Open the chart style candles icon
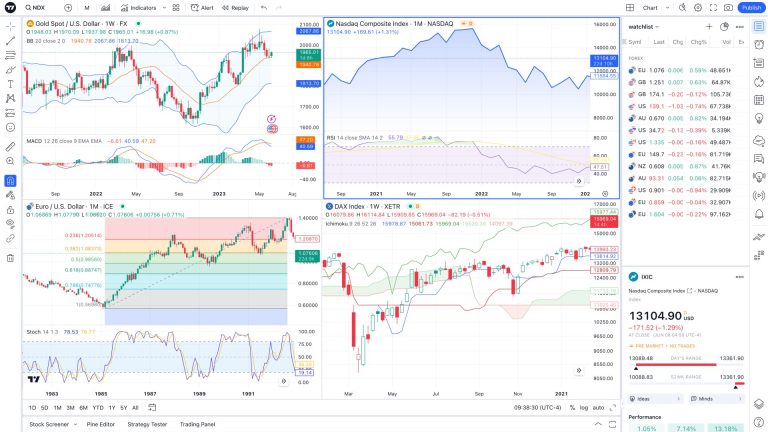Screen dimensions: 768x432 (105, 8)
